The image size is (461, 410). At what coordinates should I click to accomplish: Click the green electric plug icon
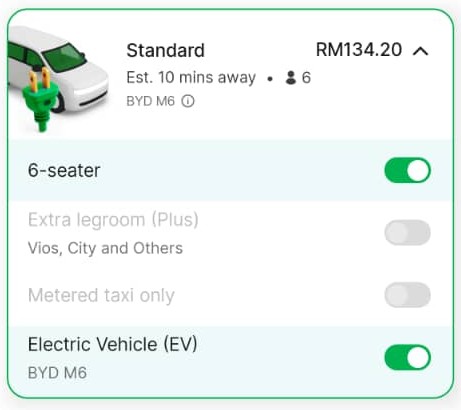[x=40, y=100]
